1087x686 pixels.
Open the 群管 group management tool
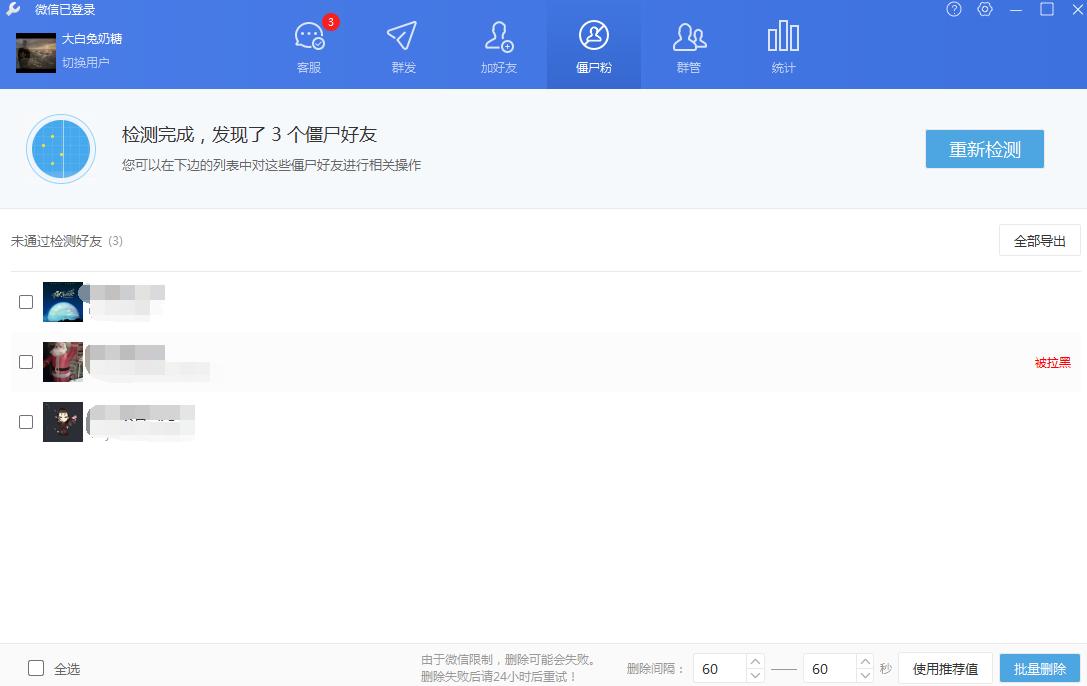(689, 45)
